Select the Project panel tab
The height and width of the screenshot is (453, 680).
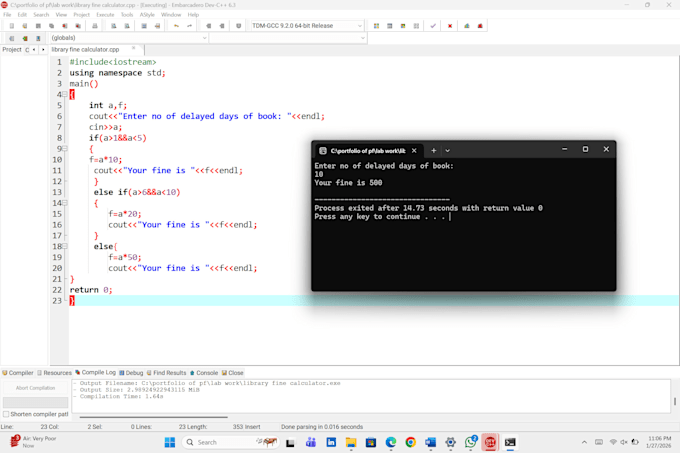[x=12, y=49]
